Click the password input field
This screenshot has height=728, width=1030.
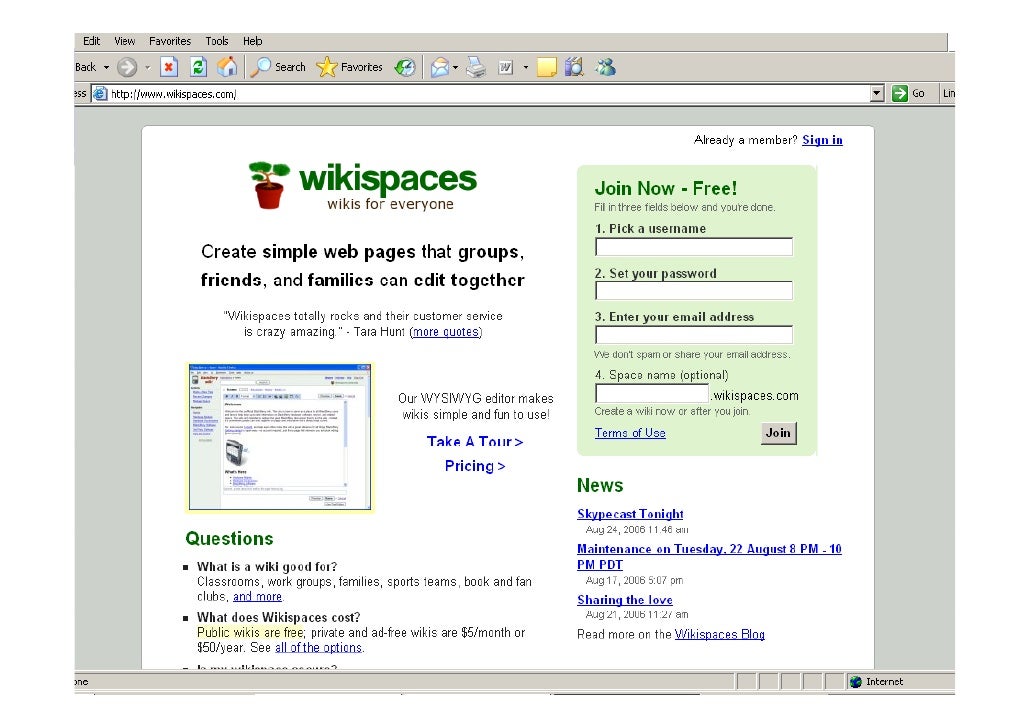click(694, 291)
